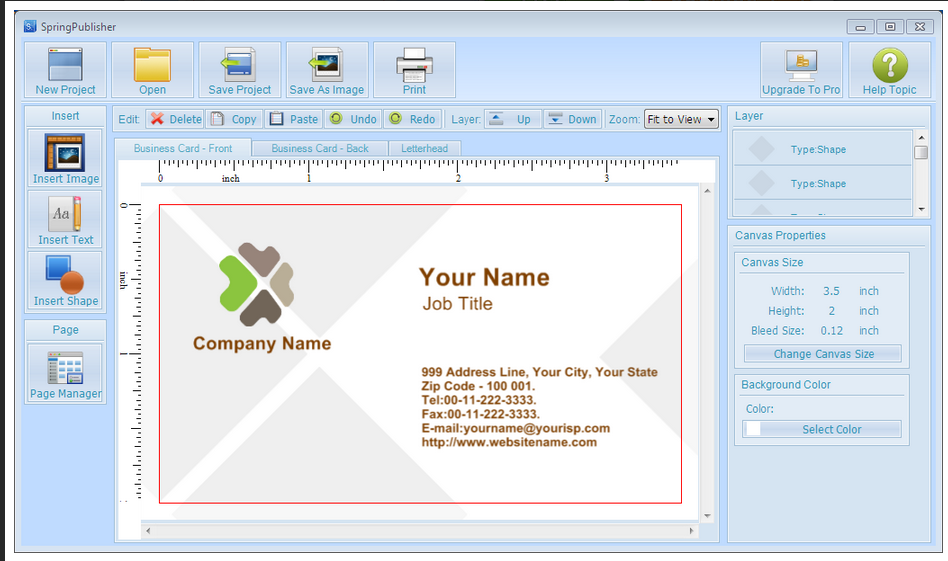This screenshot has width=948, height=561.
Task: Paste from clipboard
Action: coord(294,119)
